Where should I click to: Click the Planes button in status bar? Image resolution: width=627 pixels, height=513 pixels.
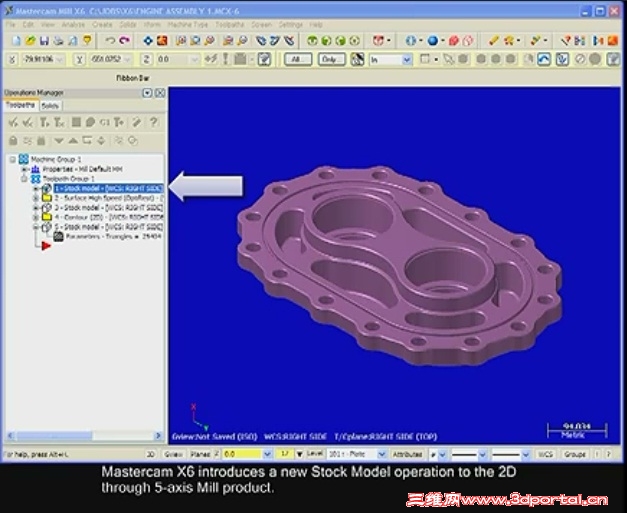200,454
